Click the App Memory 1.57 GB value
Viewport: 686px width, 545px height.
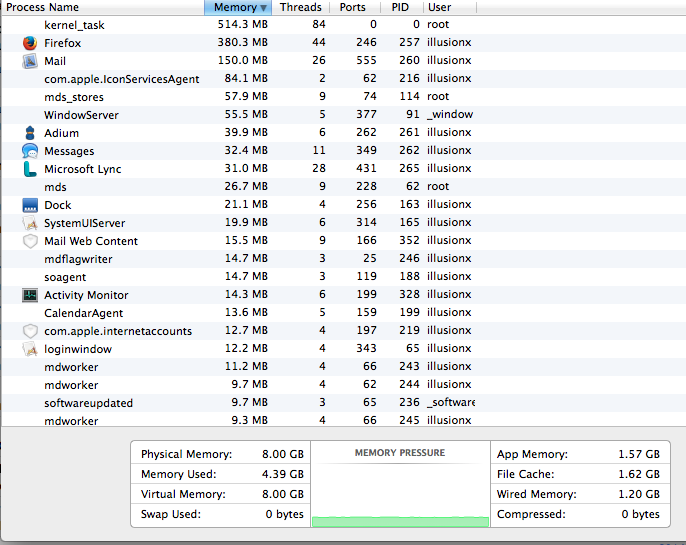point(639,454)
